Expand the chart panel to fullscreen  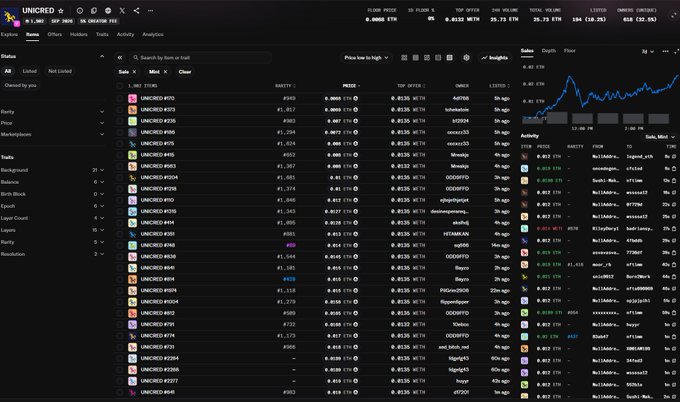pyautogui.click(x=677, y=51)
